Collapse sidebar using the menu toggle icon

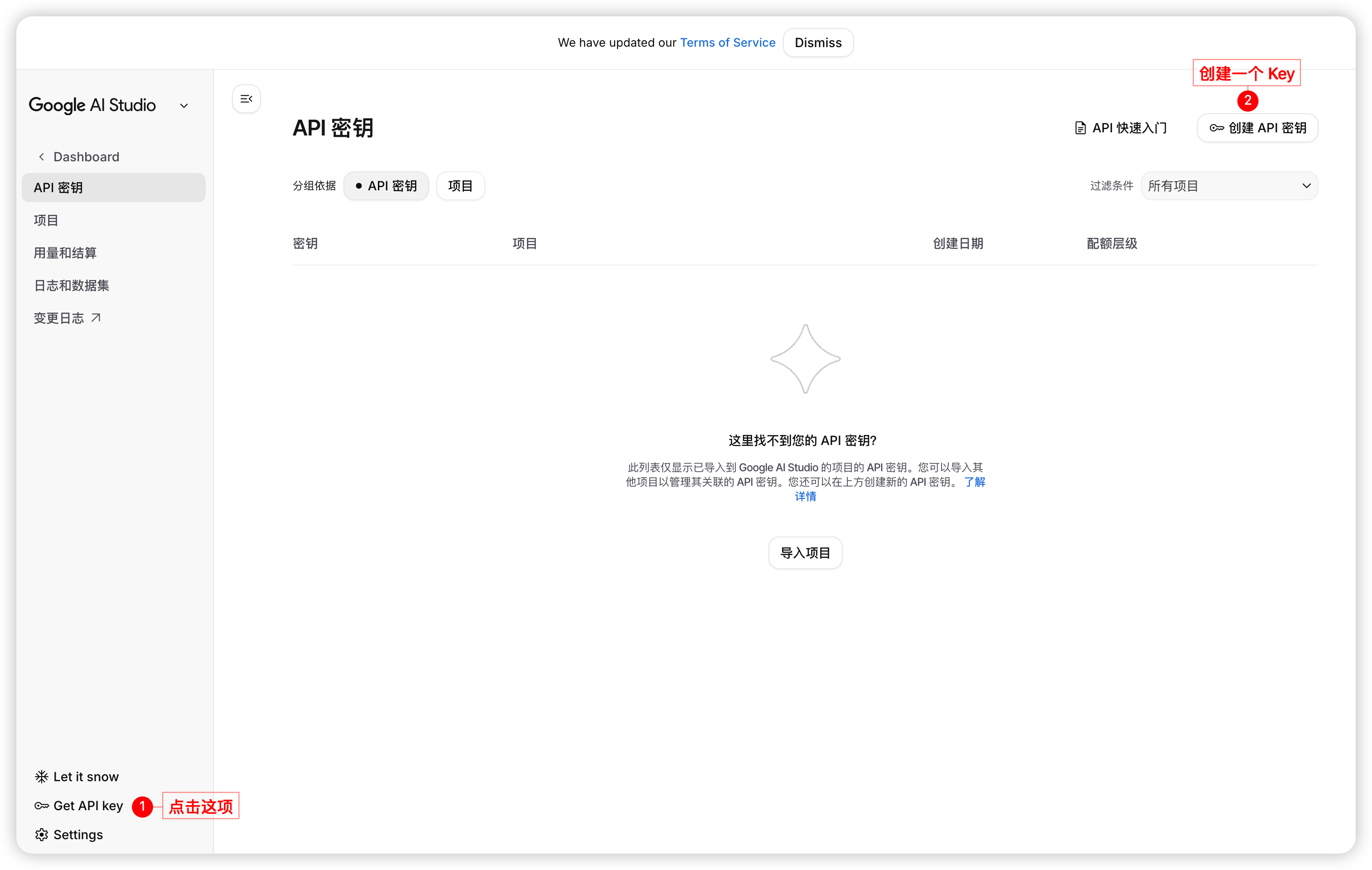tap(246, 99)
